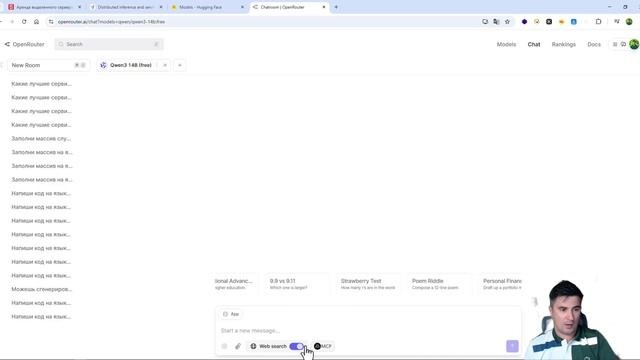Open the orange extension icon

click(561, 22)
